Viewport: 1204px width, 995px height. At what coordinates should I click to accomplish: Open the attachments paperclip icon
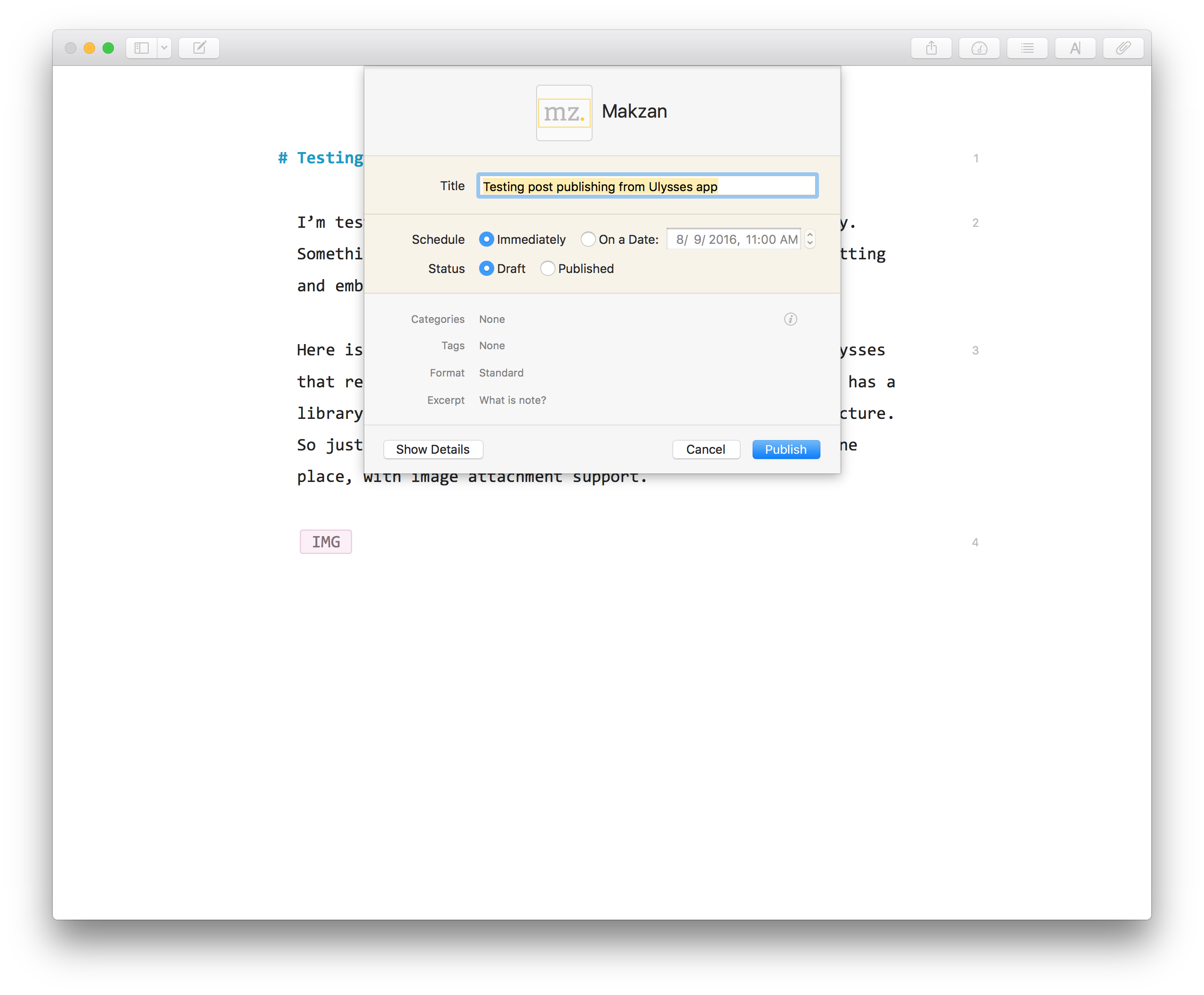1123,48
